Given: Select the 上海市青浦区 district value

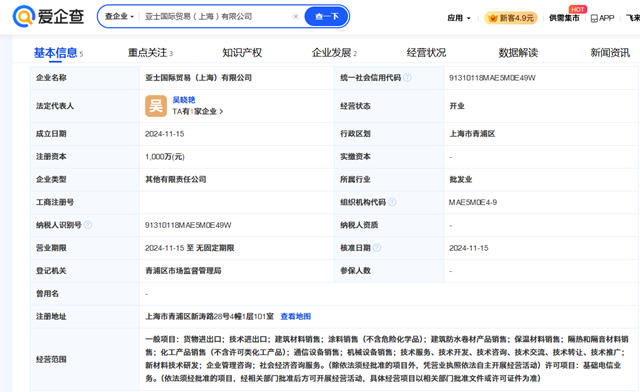Looking at the screenshot, I should pyautogui.click(x=472, y=134).
